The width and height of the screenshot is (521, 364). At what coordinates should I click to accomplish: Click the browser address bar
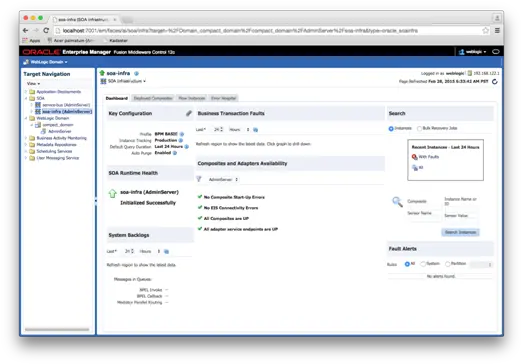coord(268,30)
